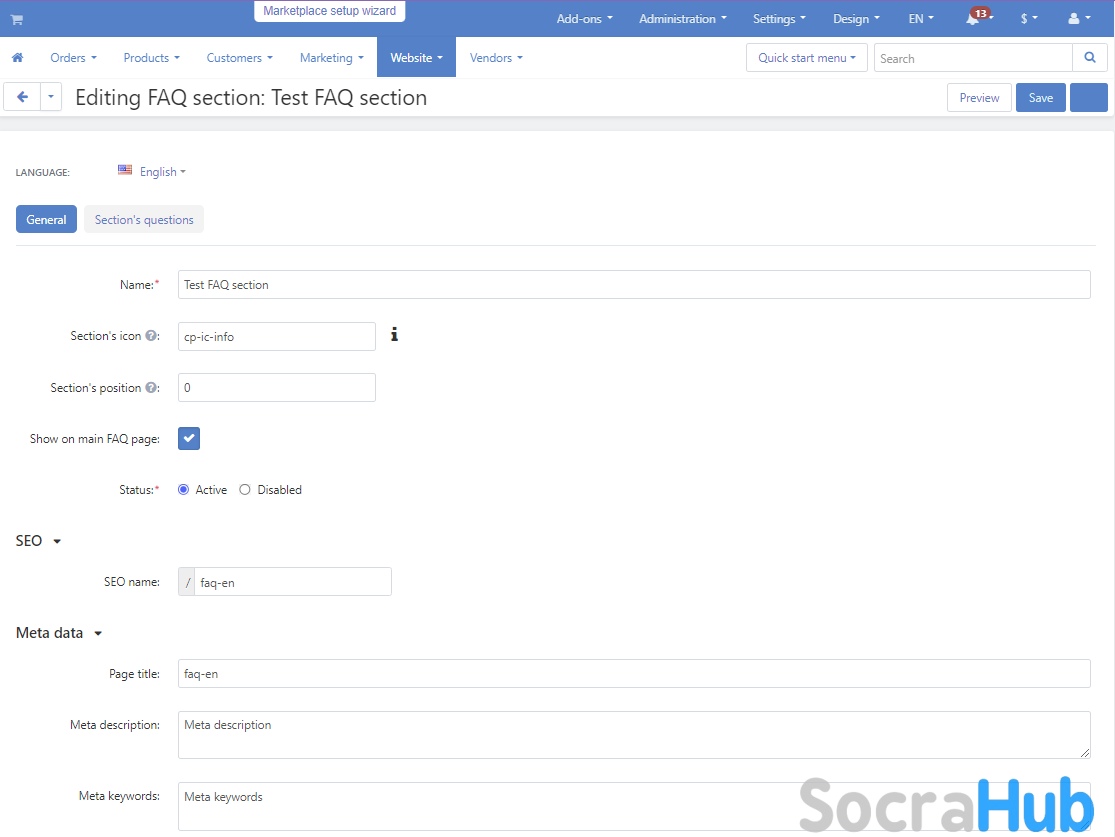The height and width of the screenshot is (837, 1115).
Task: Open the English language dropdown
Action: coord(153,172)
